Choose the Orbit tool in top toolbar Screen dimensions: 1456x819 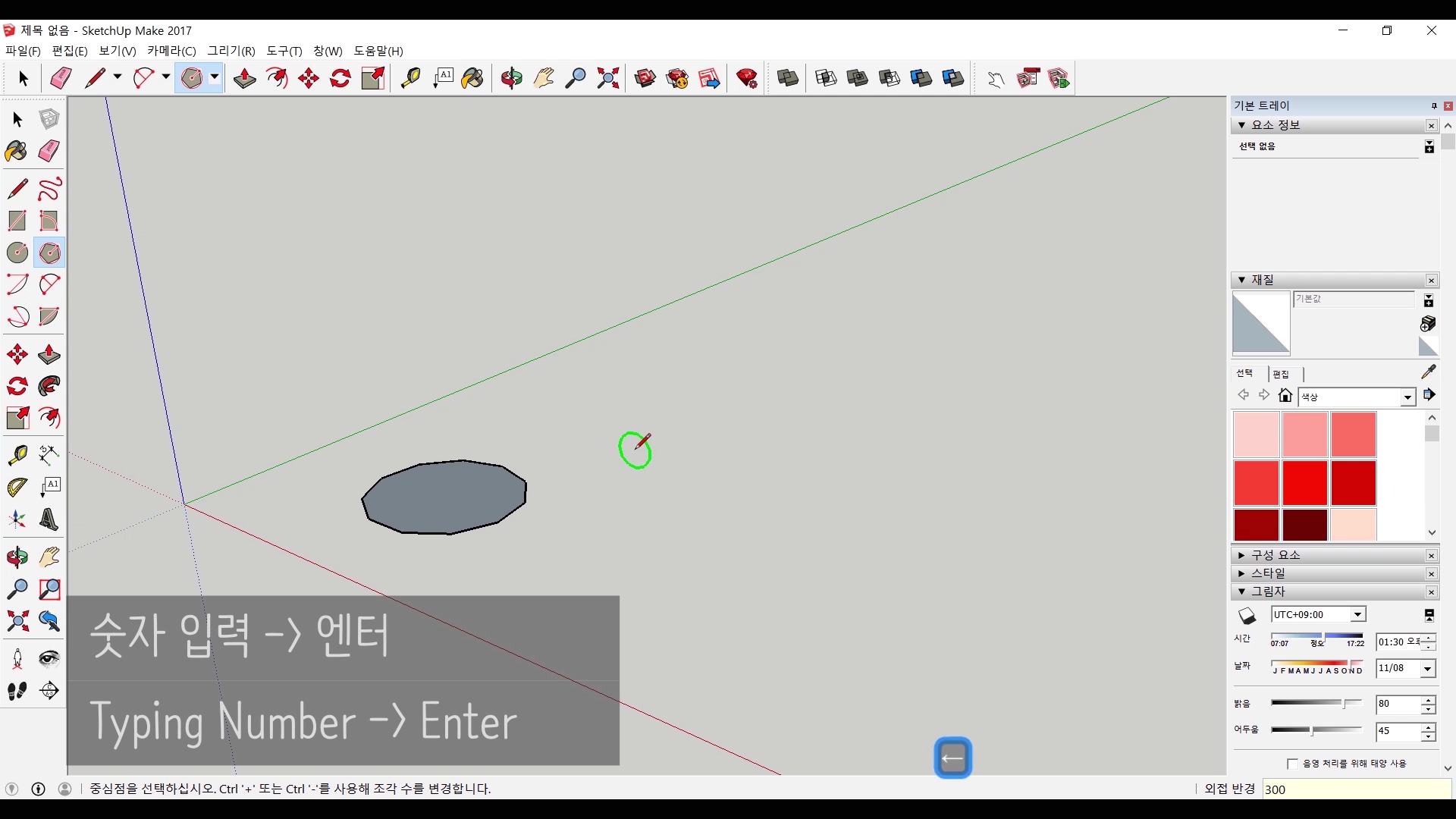pyautogui.click(x=511, y=78)
